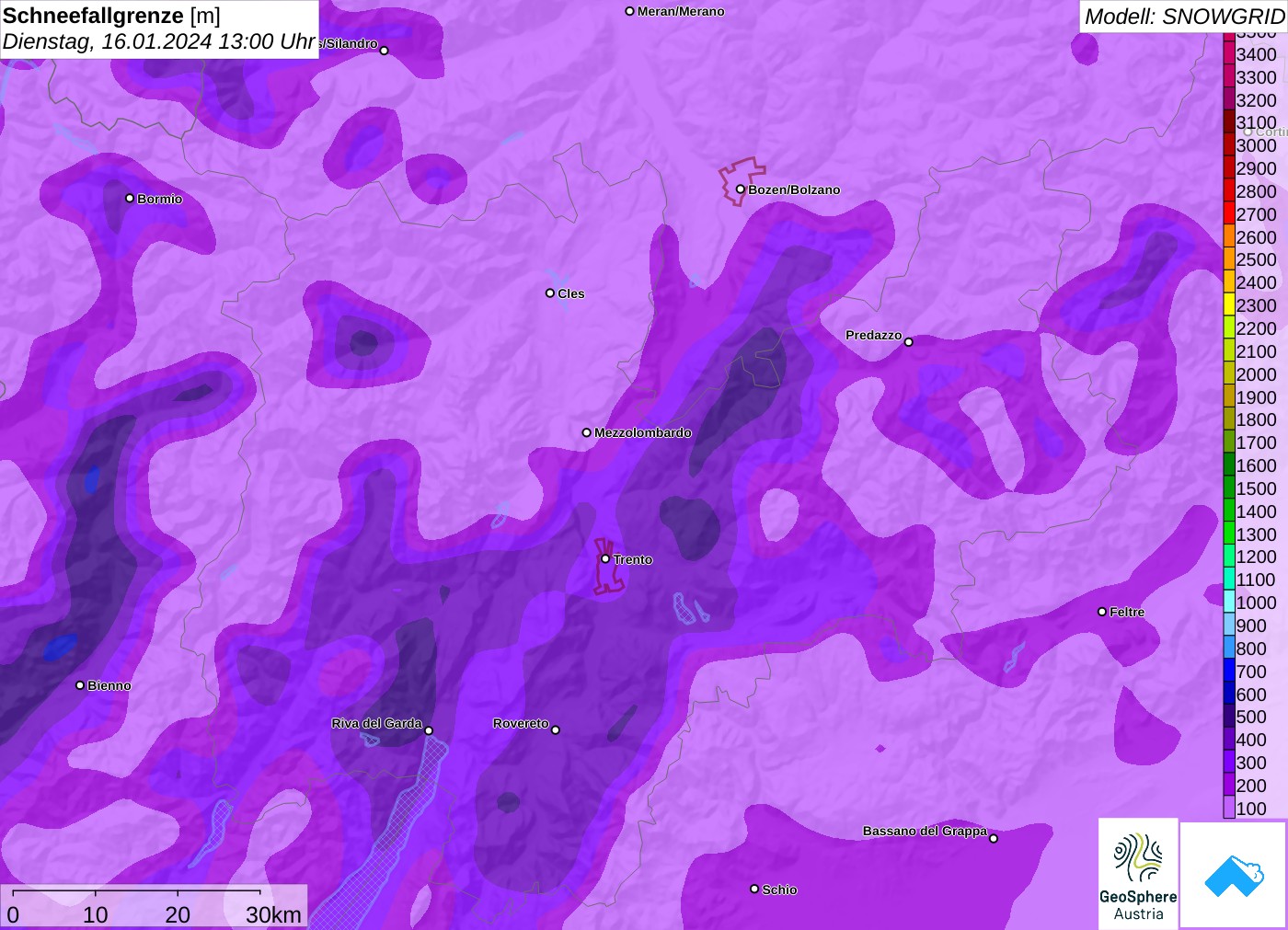Select the 2700 m red legend swatch
The width and height of the screenshot is (1288, 930).
[x=1229, y=214]
